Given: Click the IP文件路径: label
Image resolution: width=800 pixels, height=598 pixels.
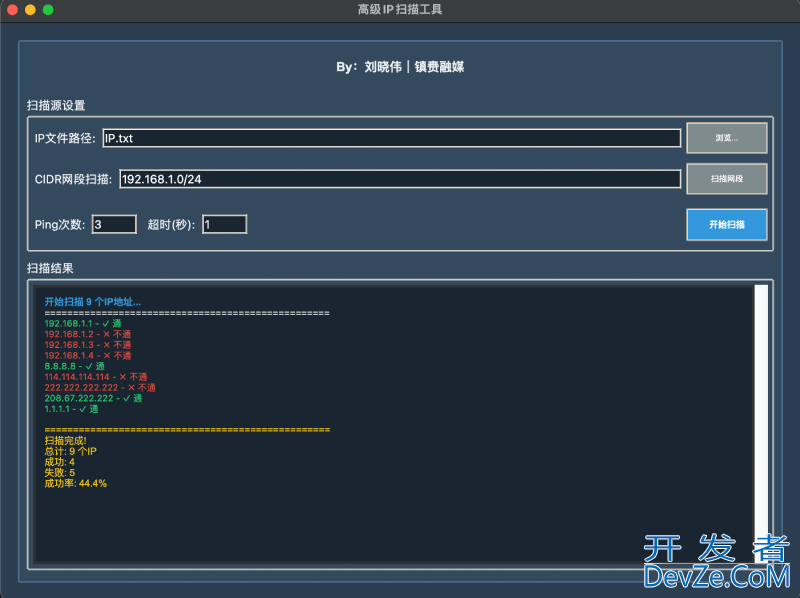Looking at the screenshot, I should 65,138.
